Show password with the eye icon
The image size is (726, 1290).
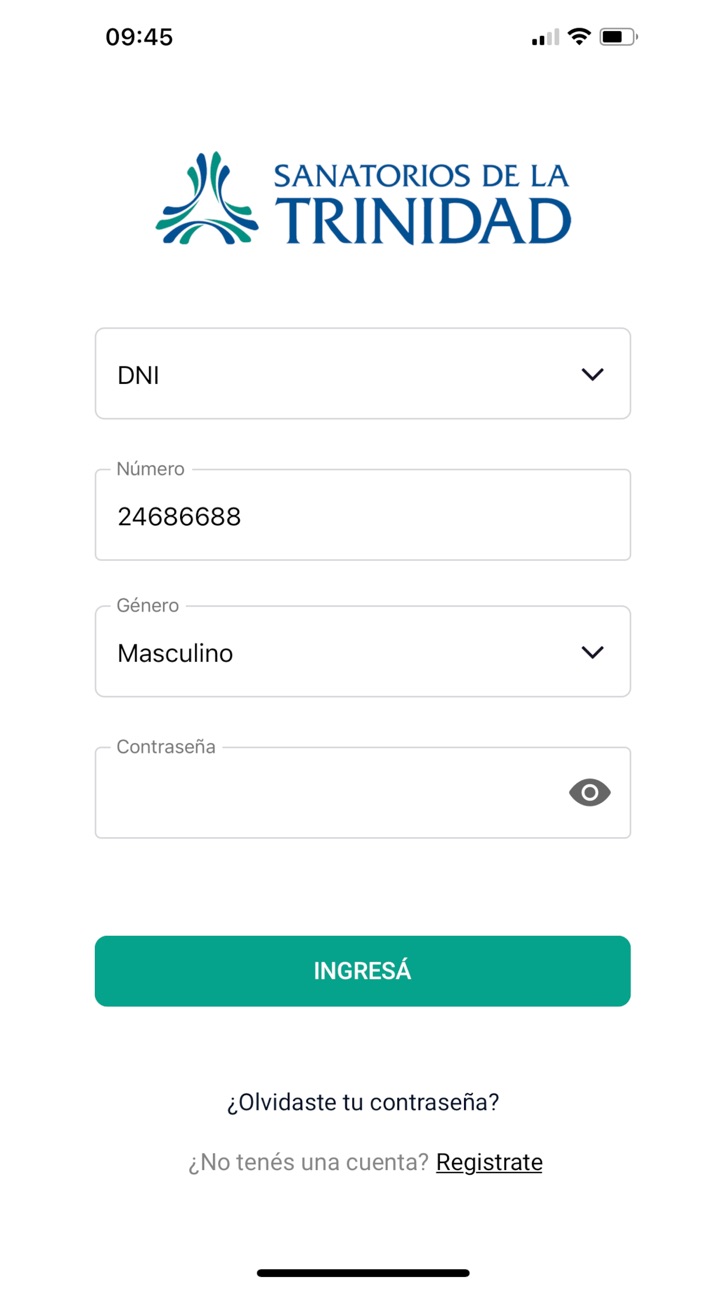pyautogui.click(x=590, y=792)
